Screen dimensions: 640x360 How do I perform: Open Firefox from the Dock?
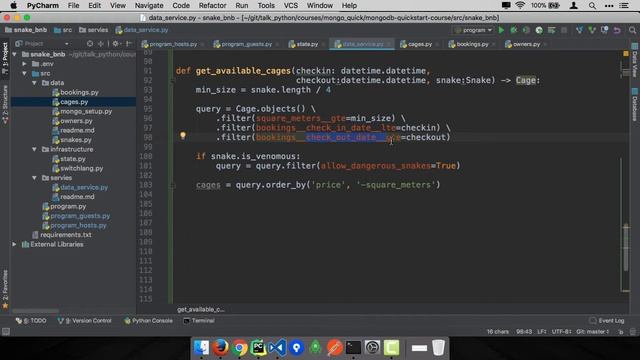pyautogui.click(x=220, y=348)
